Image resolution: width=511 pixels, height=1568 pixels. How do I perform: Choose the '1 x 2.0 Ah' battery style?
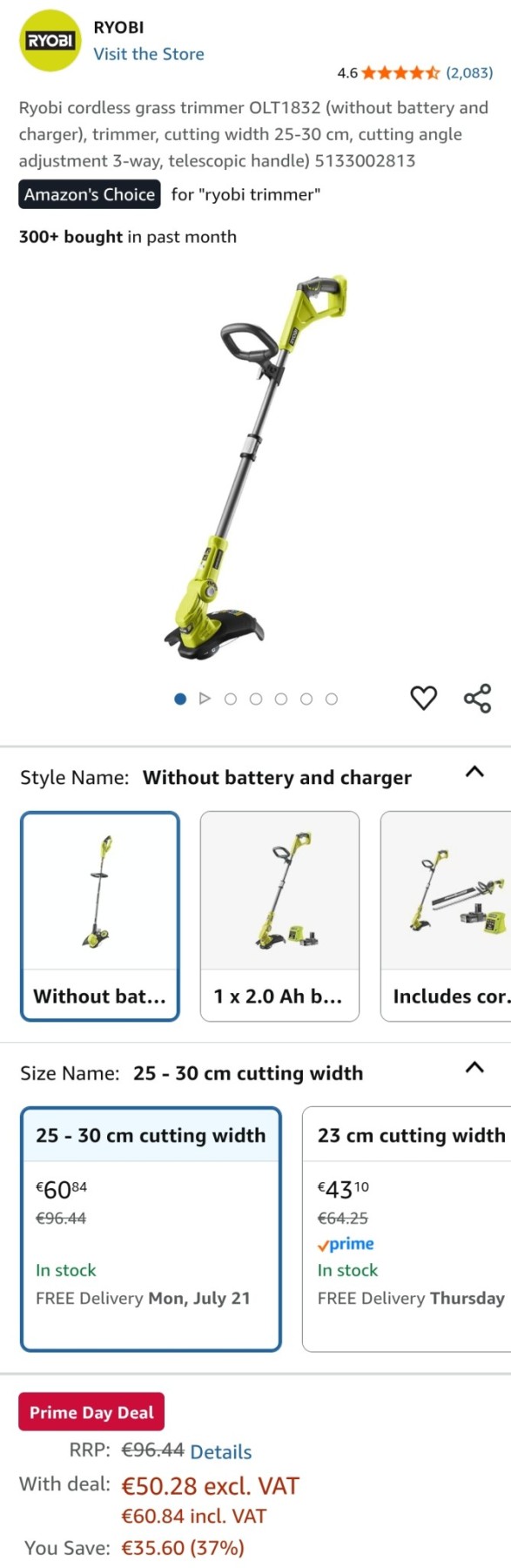(x=279, y=916)
